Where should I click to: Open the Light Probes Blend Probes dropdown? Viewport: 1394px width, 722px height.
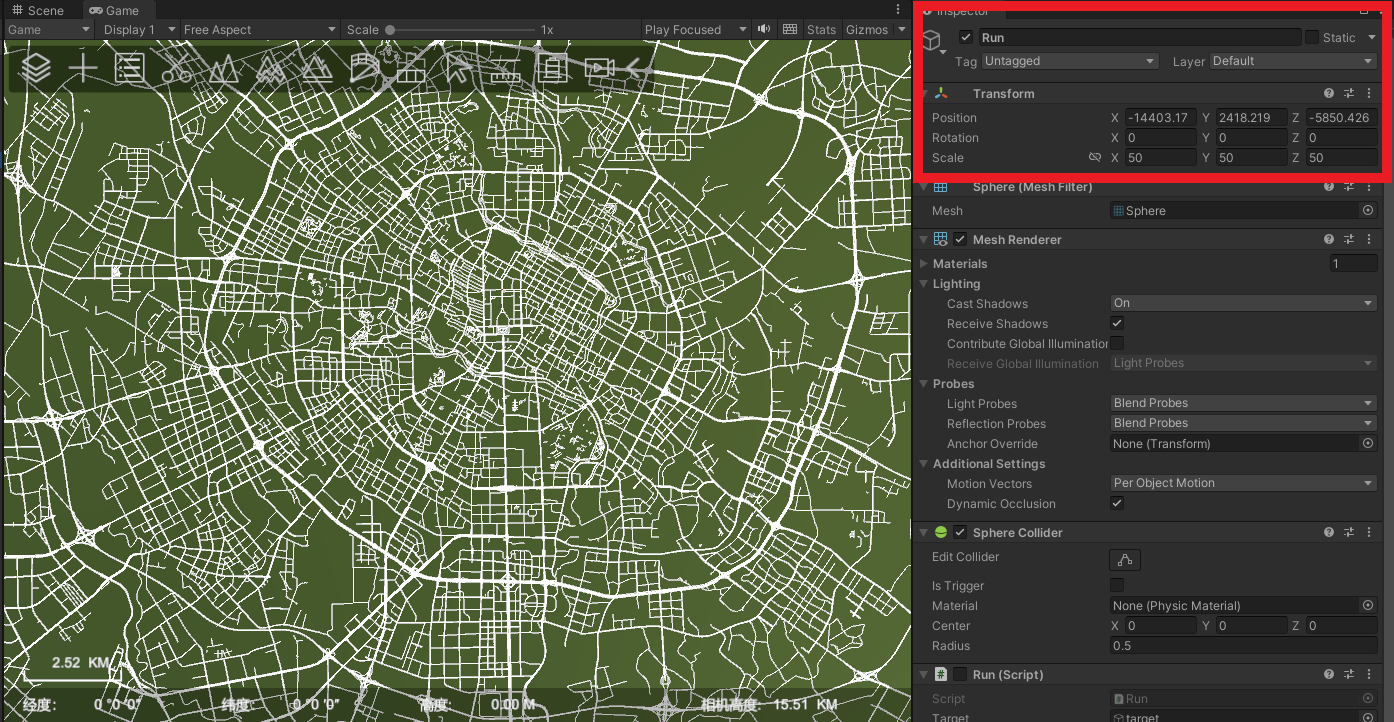tap(1244, 403)
